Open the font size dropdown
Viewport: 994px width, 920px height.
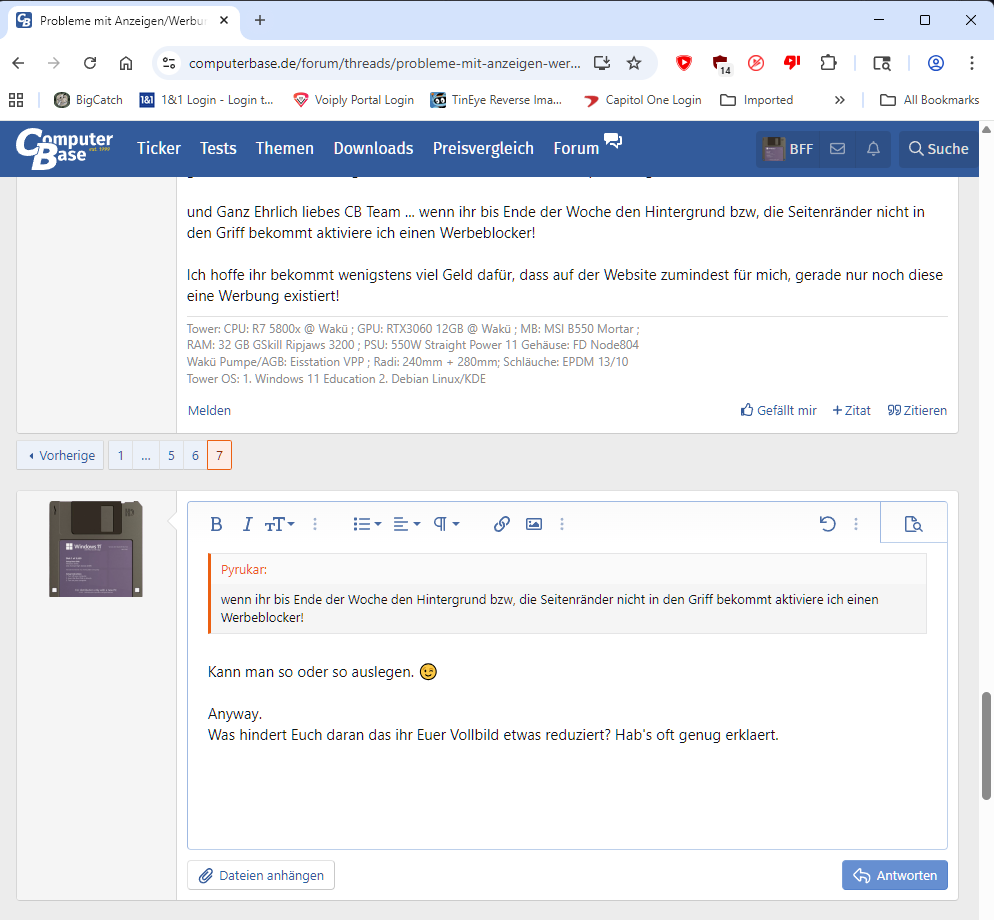click(x=280, y=524)
